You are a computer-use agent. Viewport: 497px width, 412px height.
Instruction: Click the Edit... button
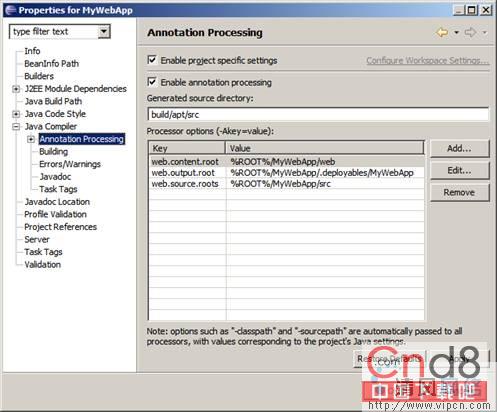[x=459, y=171]
